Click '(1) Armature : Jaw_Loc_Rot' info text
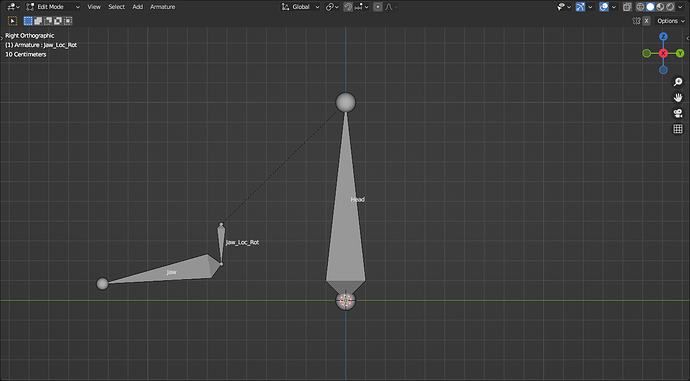The height and width of the screenshot is (381, 690). click(41, 45)
